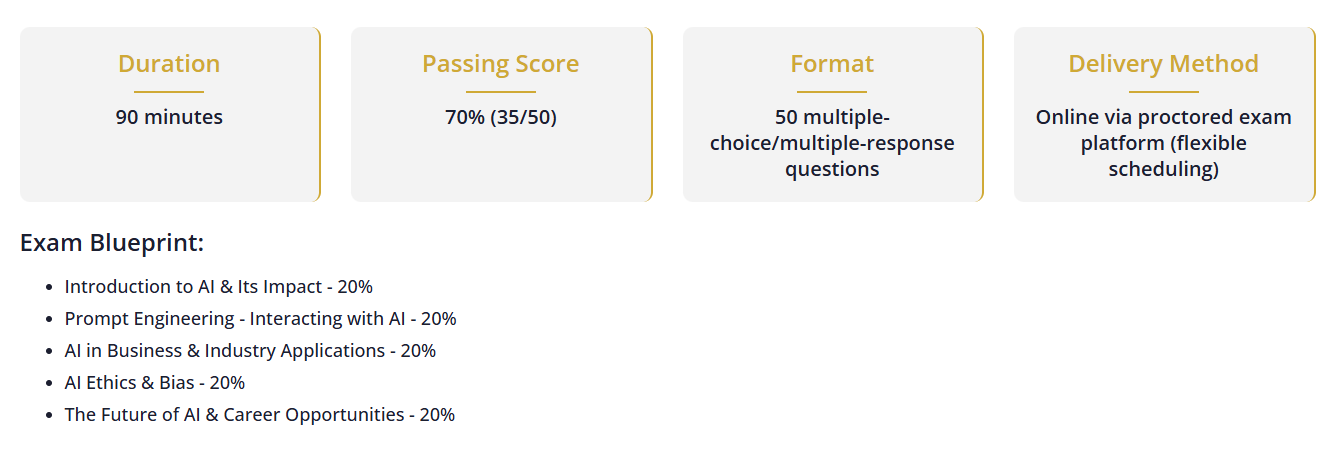Select the 70% (35/50) value
This screenshot has height=464, width=1327.
tap(501, 117)
